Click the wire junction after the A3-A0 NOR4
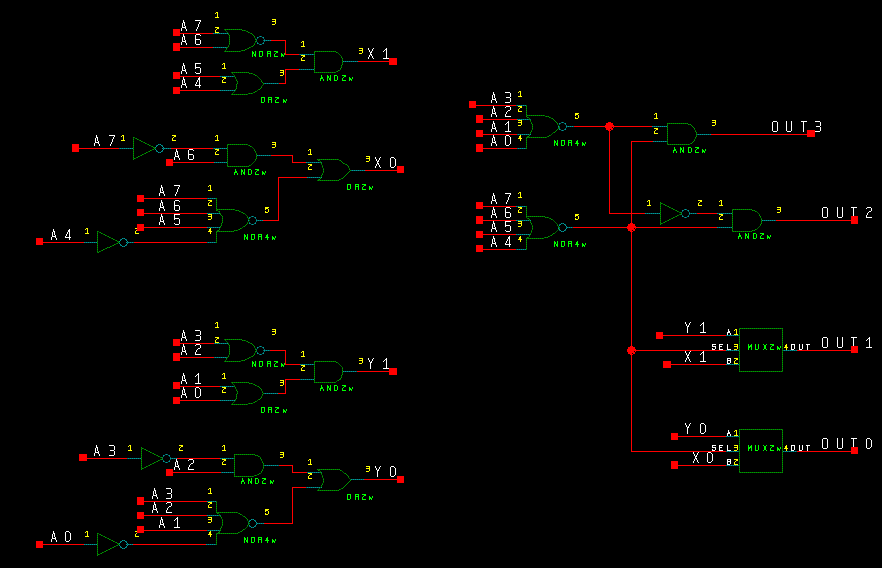This screenshot has width=882, height=568. tap(609, 127)
